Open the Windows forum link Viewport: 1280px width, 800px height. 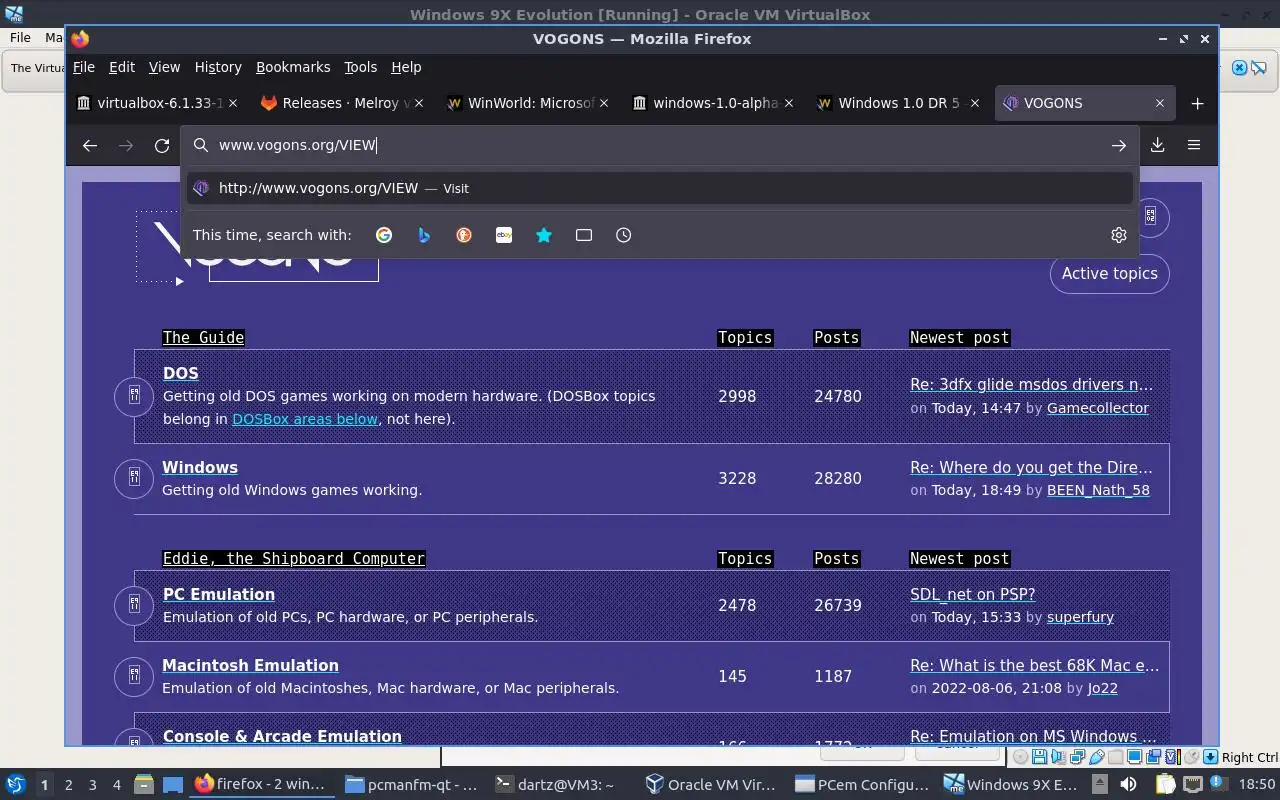coord(200,467)
